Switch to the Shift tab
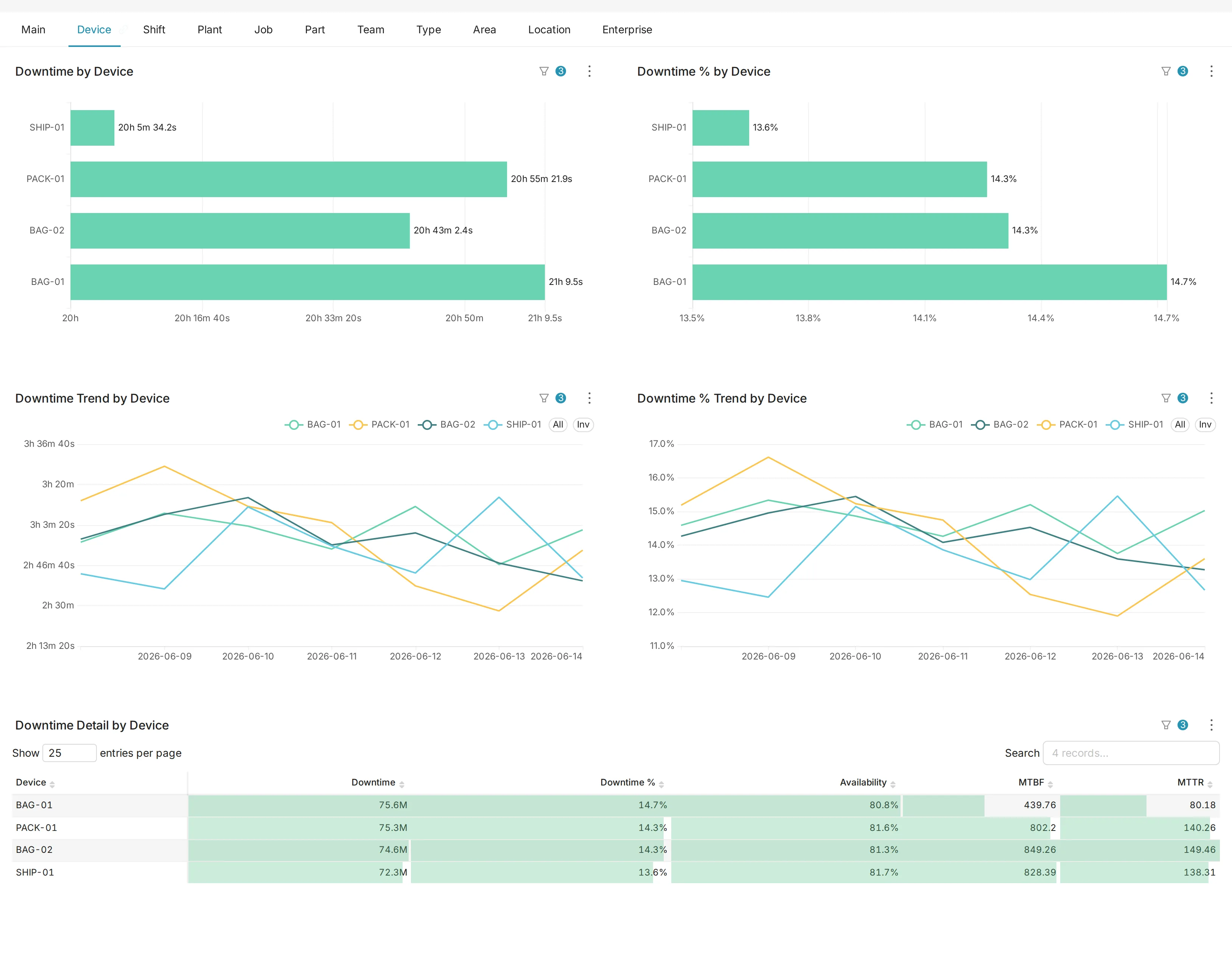 tap(154, 30)
